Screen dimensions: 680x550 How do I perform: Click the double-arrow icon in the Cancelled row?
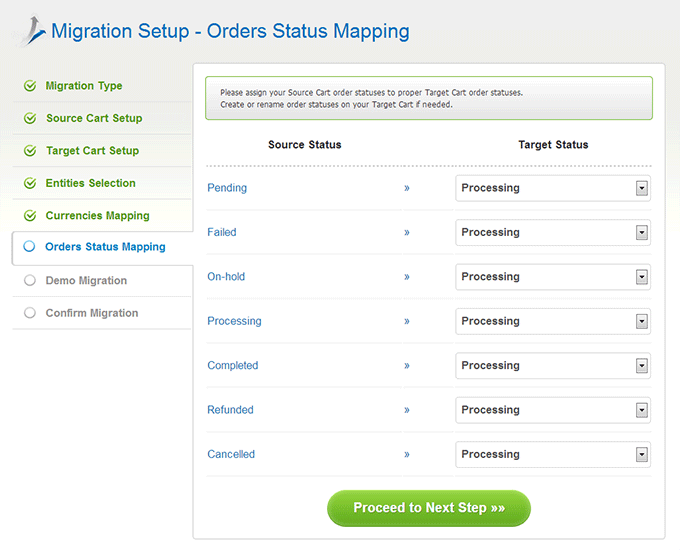(x=407, y=455)
